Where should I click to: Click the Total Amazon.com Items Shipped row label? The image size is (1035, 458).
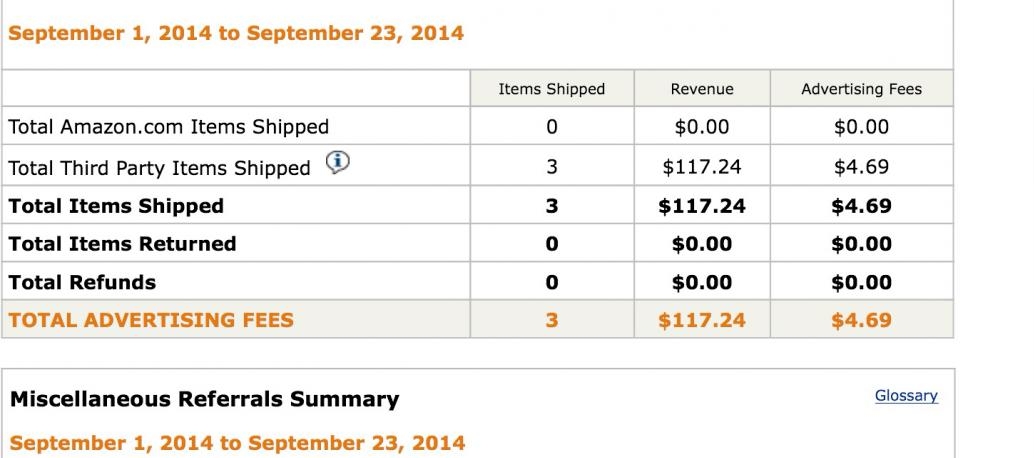[168, 126]
